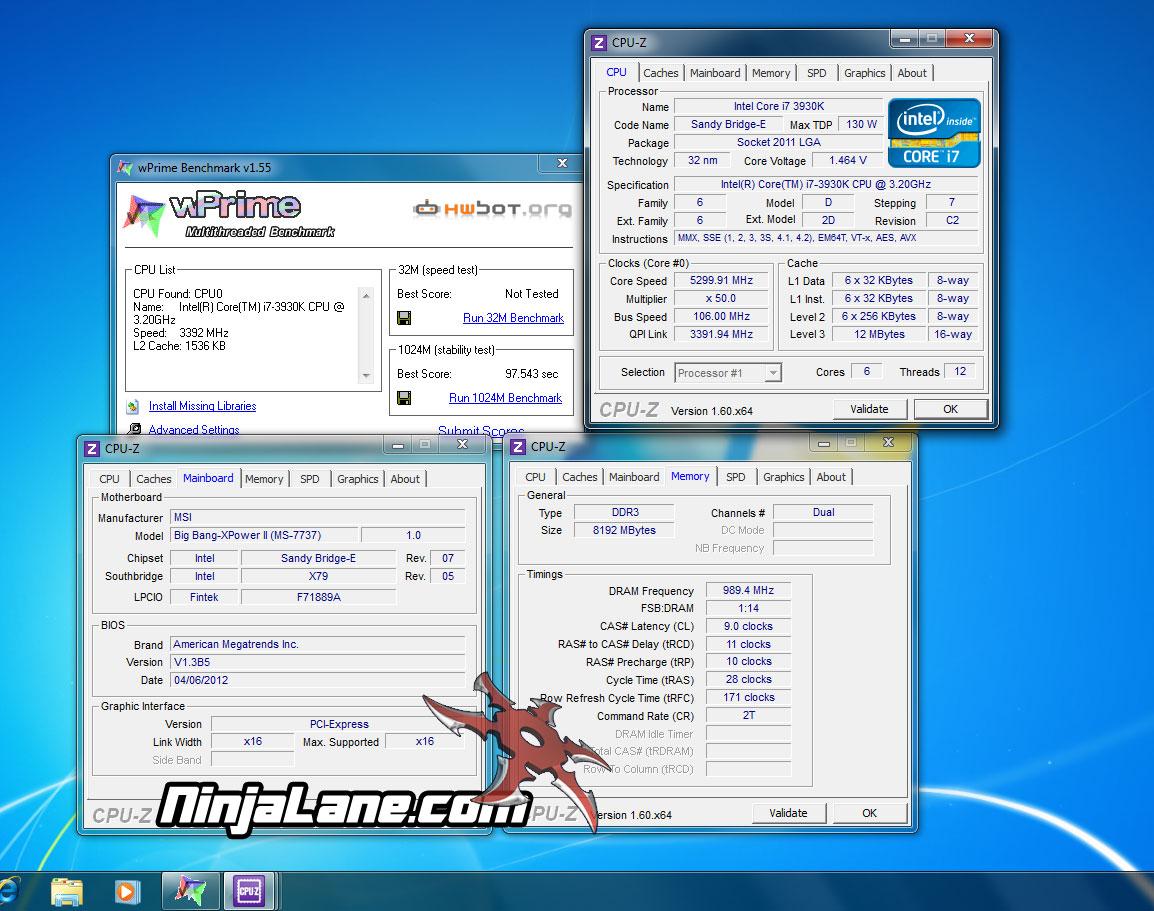Open Windows Explorer folder in taskbar
The image size is (1154, 911).
click(x=67, y=891)
